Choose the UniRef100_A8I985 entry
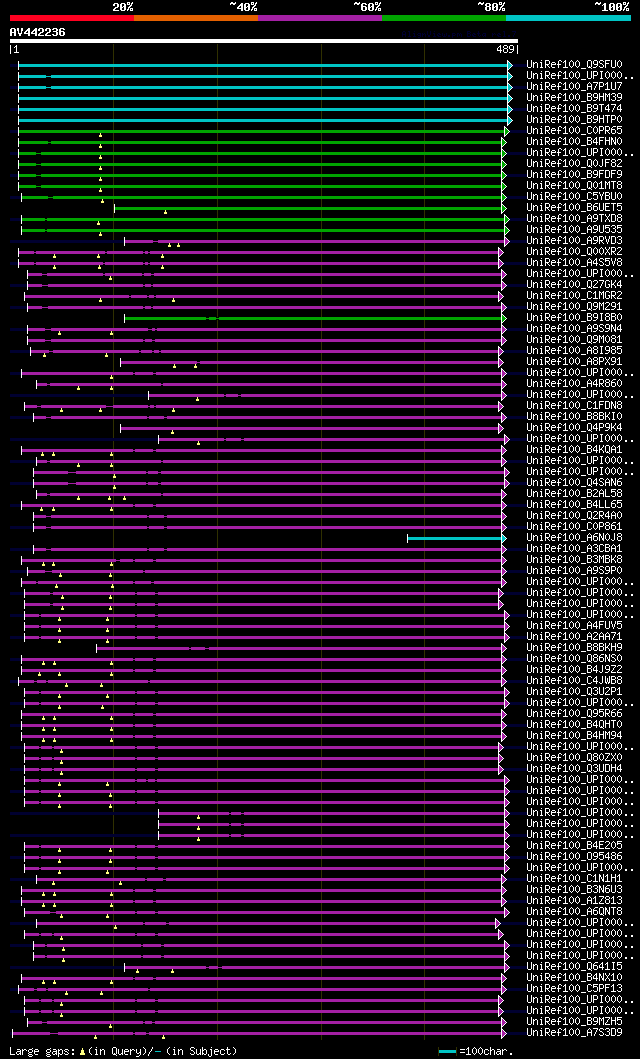Image resolution: width=640 pixels, height=1059 pixels. (x=575, y=351)
